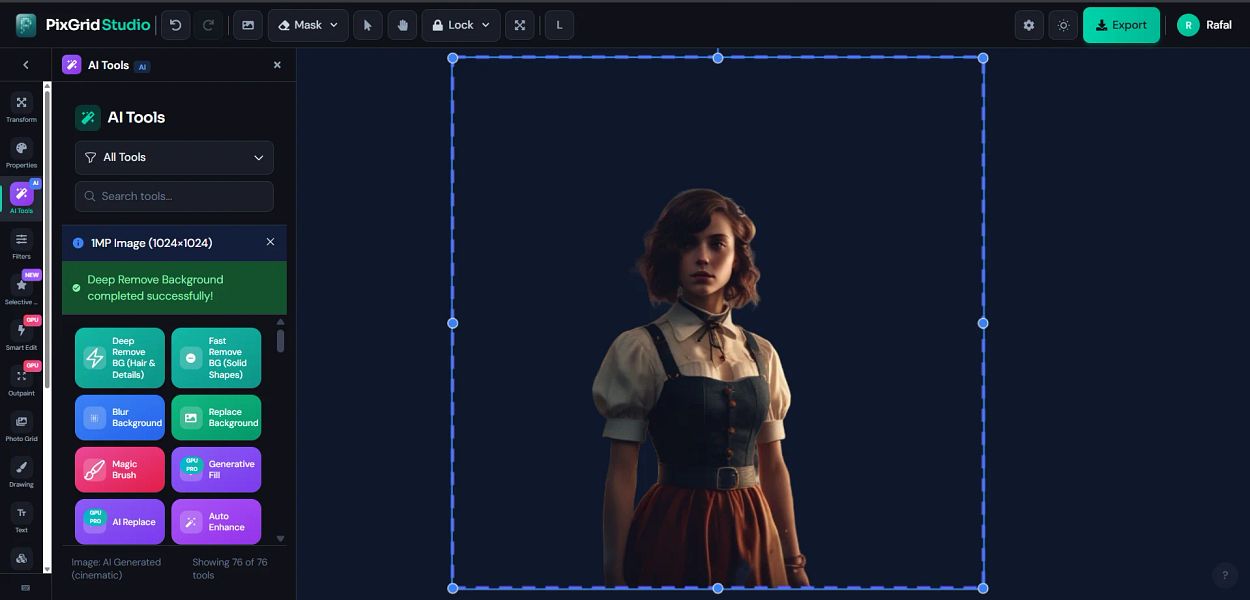
Task: Click the bottom-right selection handle
Action: coord(983,588)
